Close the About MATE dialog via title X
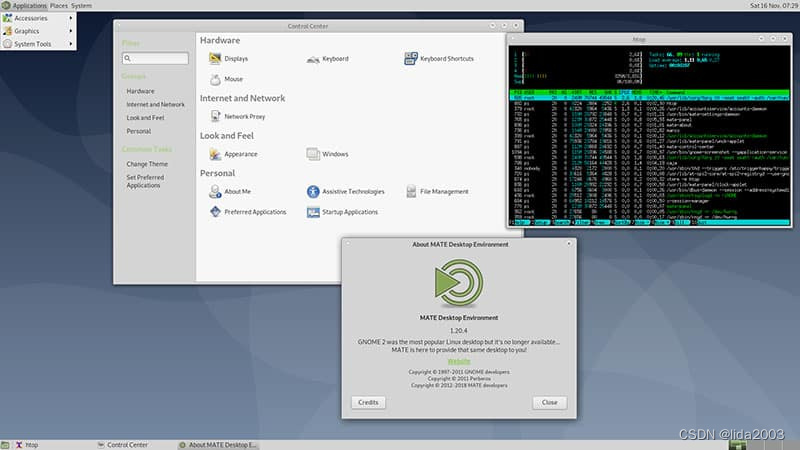Image resolution: width=800 pixels, height=450 pixels. pyautogui.click(x=569, y=244)
